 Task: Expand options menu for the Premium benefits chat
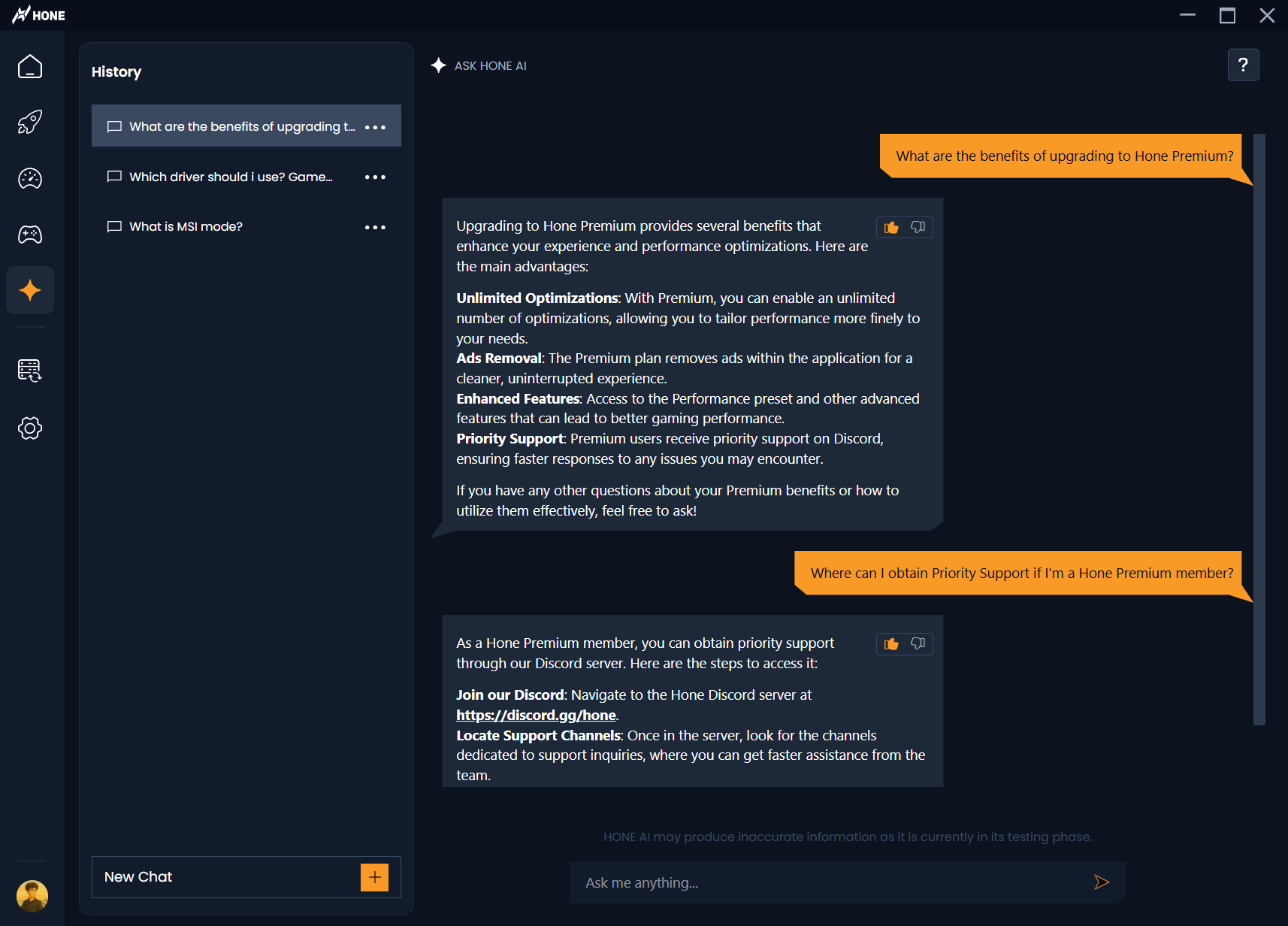[375, 127]
